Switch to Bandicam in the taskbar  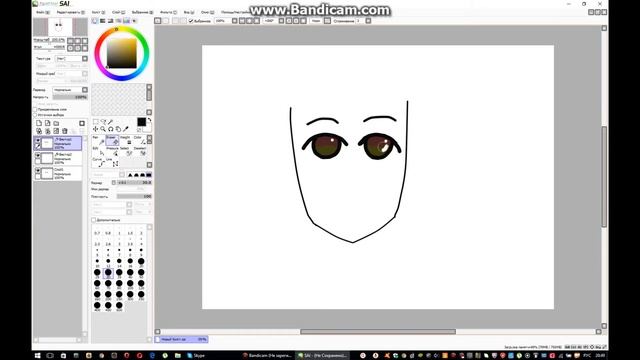(268, 356)
